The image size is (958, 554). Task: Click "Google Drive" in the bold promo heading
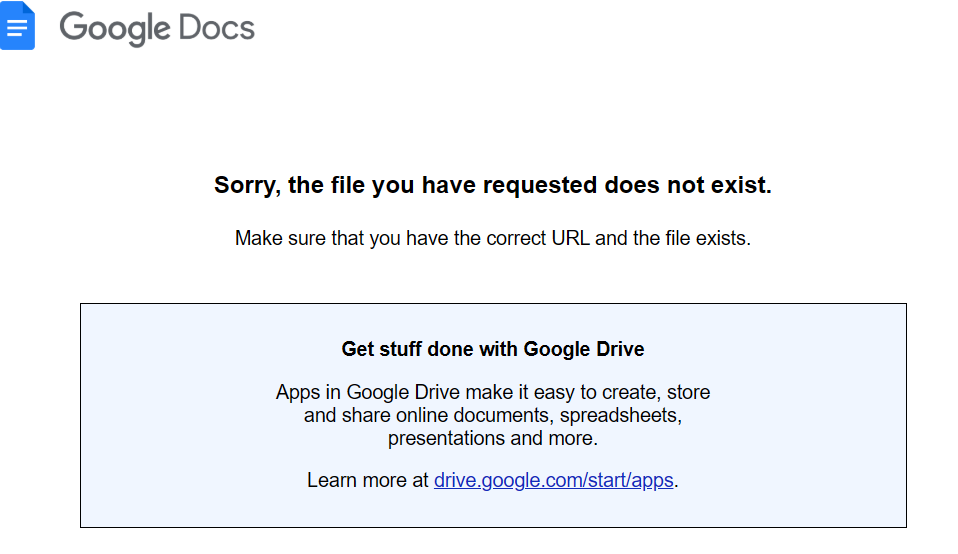(584, 349)
